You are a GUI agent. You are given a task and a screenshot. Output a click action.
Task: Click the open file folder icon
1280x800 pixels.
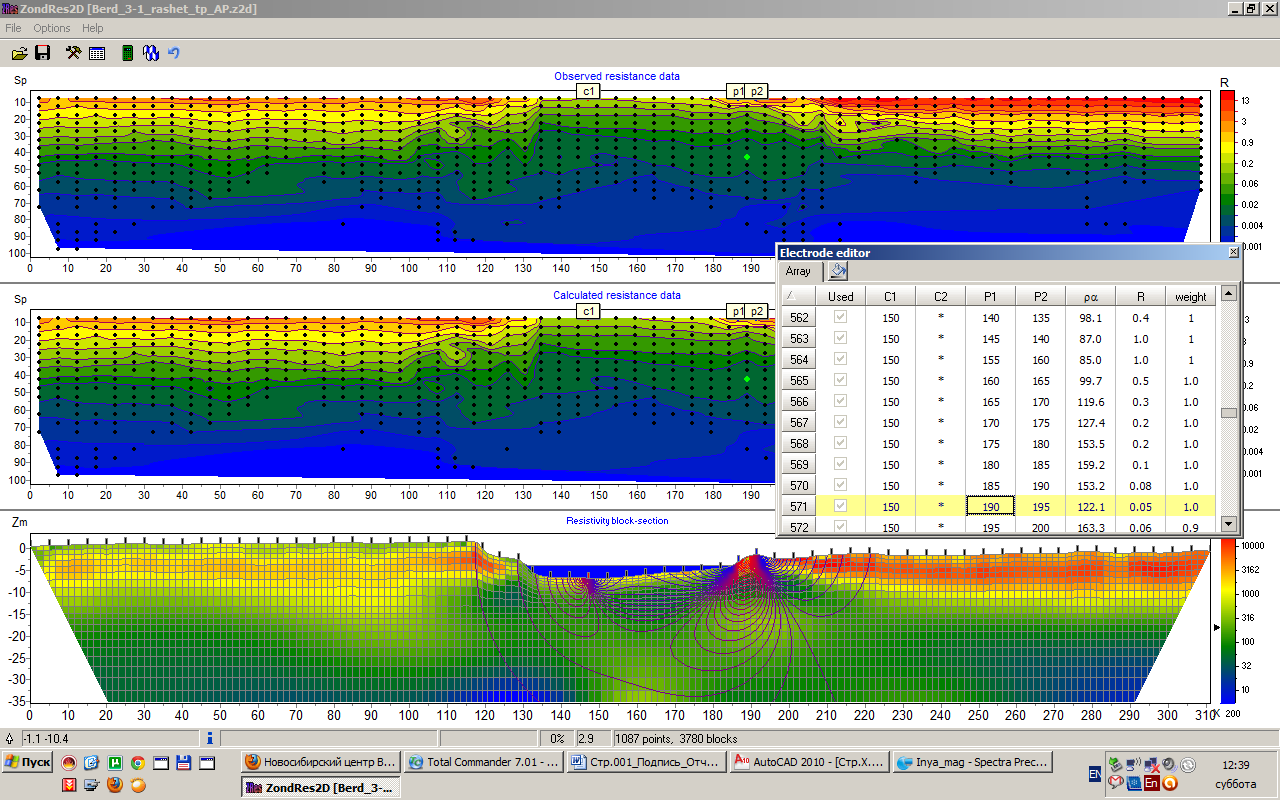click(x=19, y=53)
